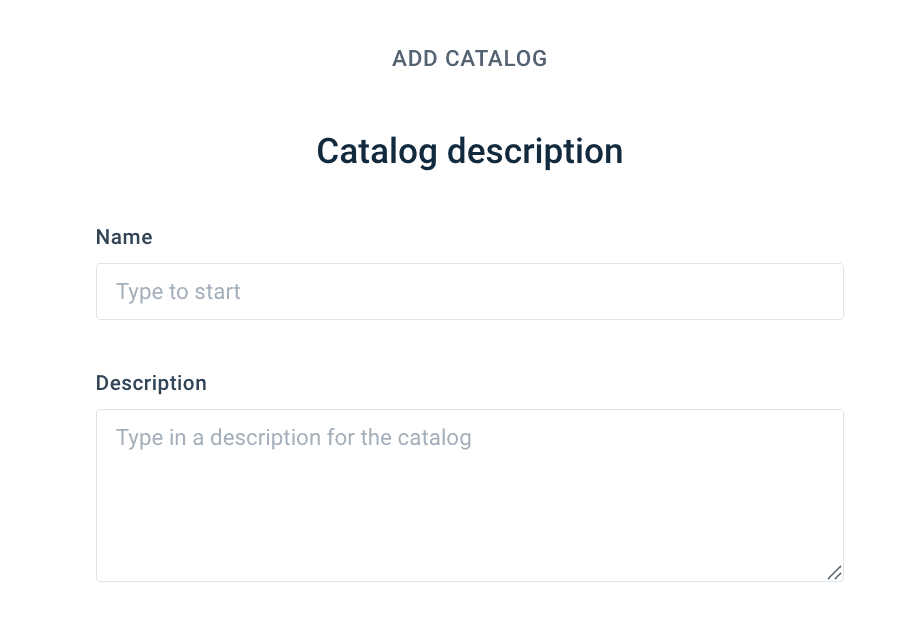The height and width of the screenshot is (632, 906).
Task: Click the word 'description' in the main heading
Action: [535, 151]
